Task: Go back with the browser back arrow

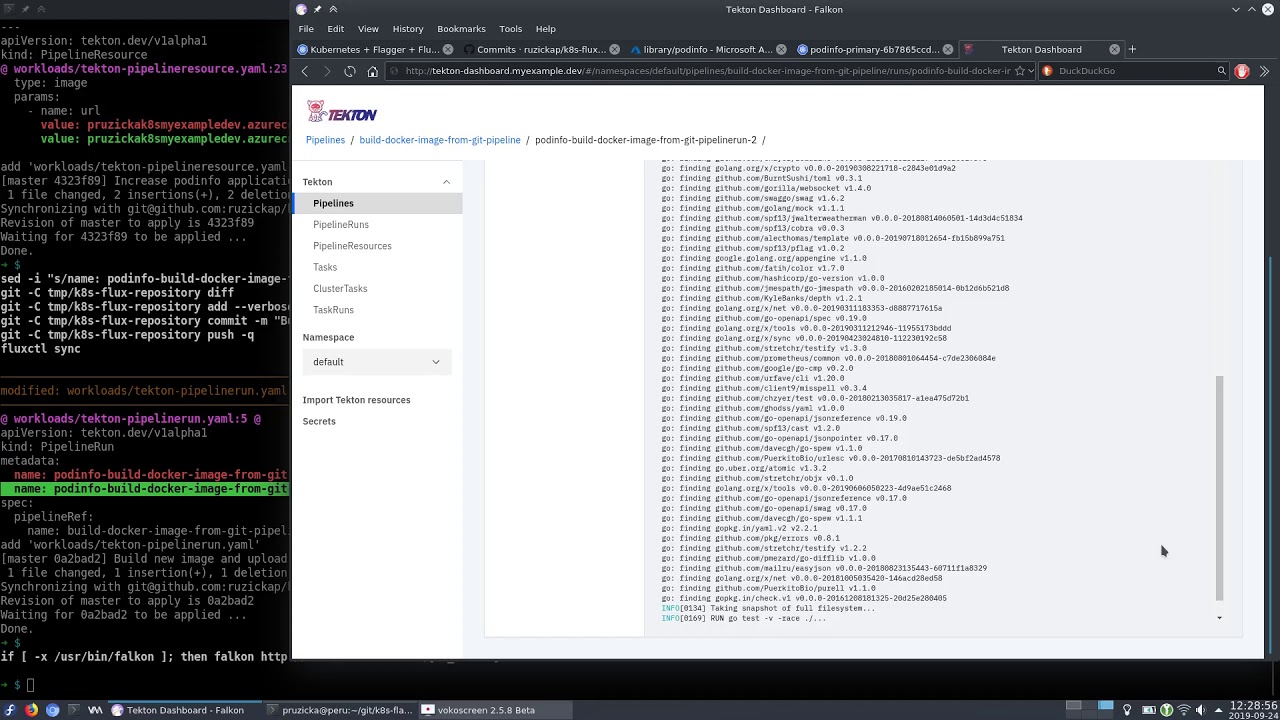Action: pyautogui.click(x=305, y=71)
